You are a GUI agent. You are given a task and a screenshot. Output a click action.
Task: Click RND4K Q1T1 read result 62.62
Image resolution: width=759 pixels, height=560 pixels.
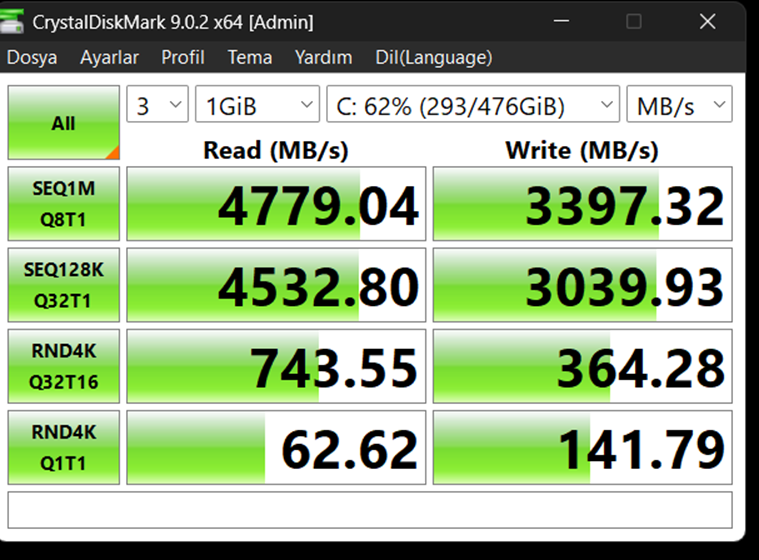[x=276, y=448]
